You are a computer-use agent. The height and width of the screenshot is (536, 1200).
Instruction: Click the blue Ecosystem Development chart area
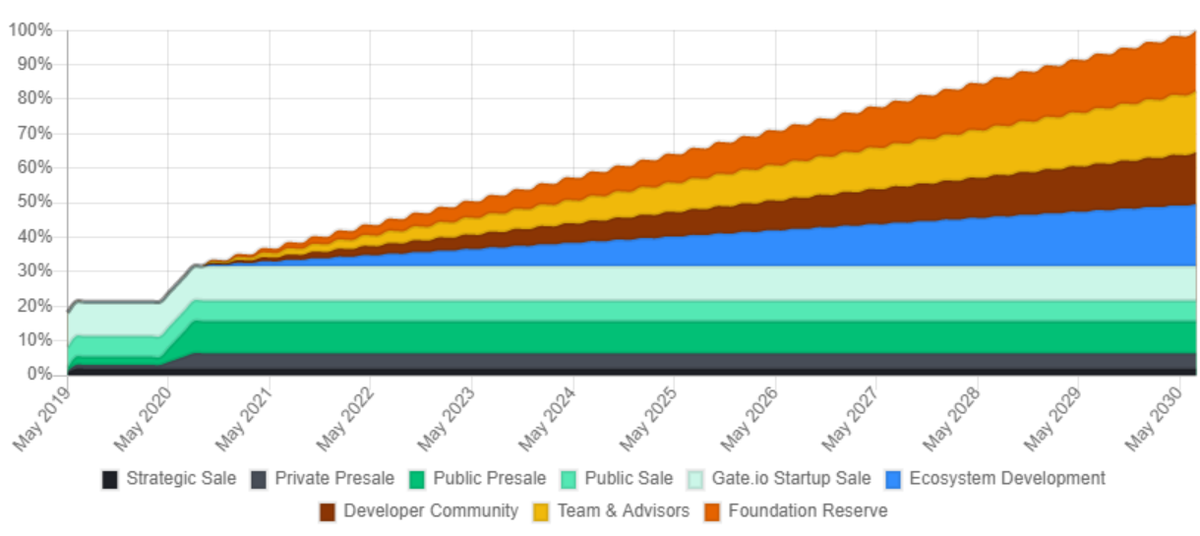click(900, 245)
